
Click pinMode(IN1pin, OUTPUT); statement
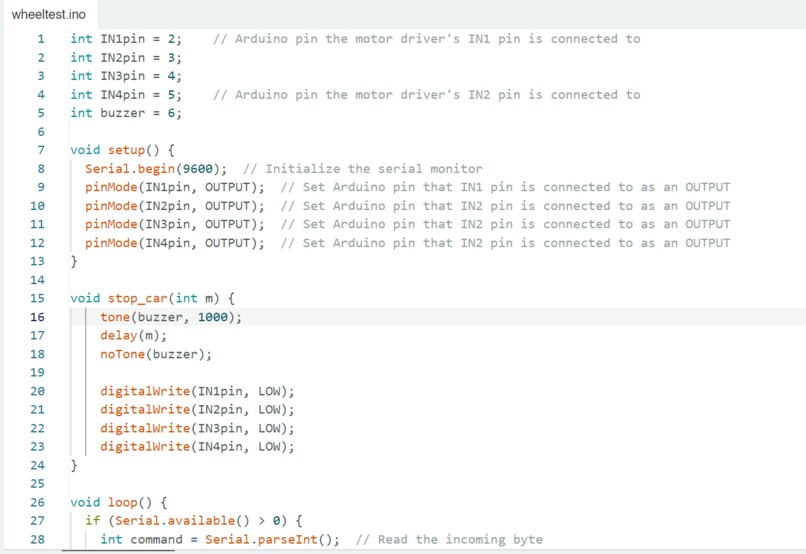tap(175, 187)
